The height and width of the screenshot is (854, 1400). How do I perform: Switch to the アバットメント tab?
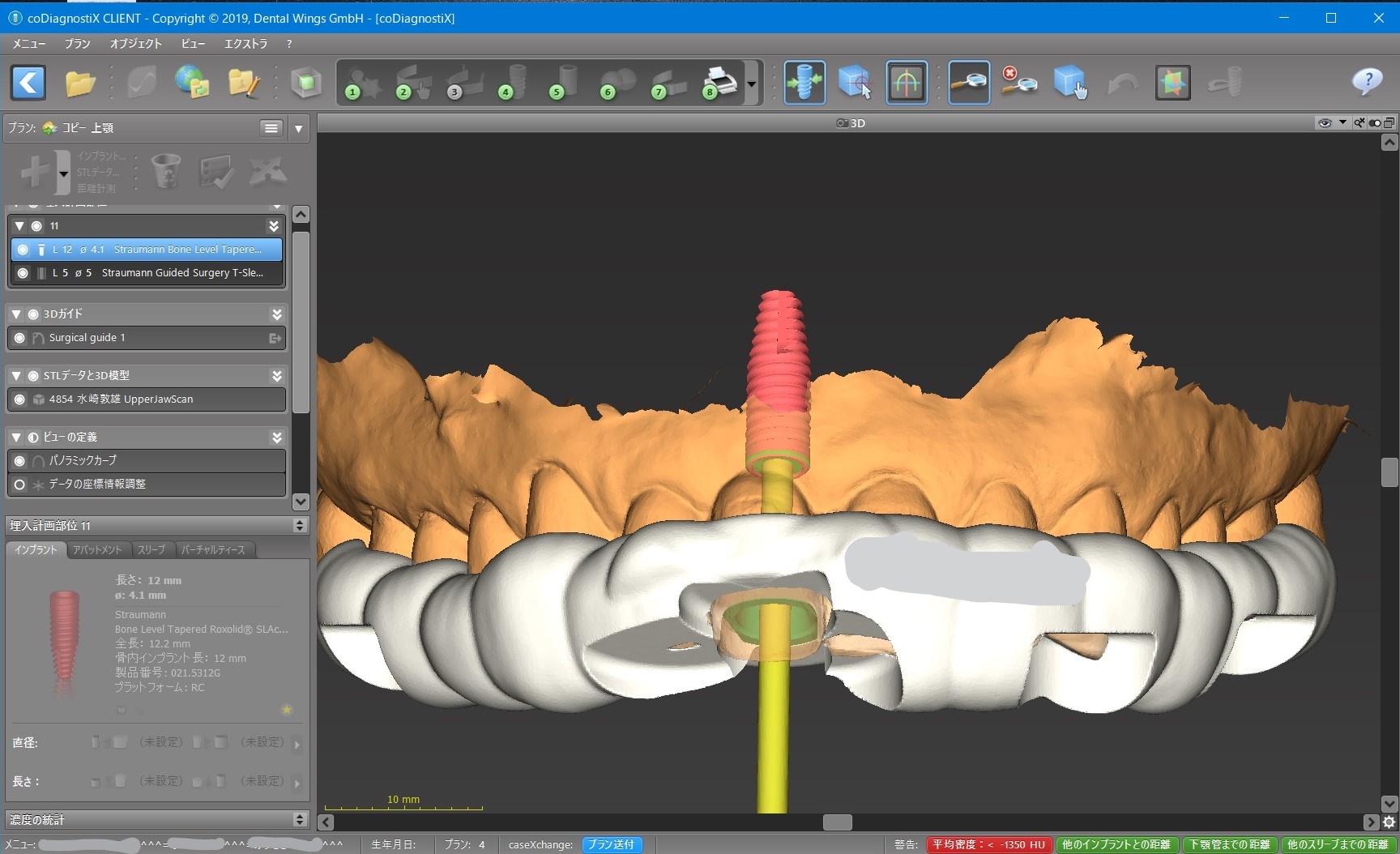[x=97, y=549]
